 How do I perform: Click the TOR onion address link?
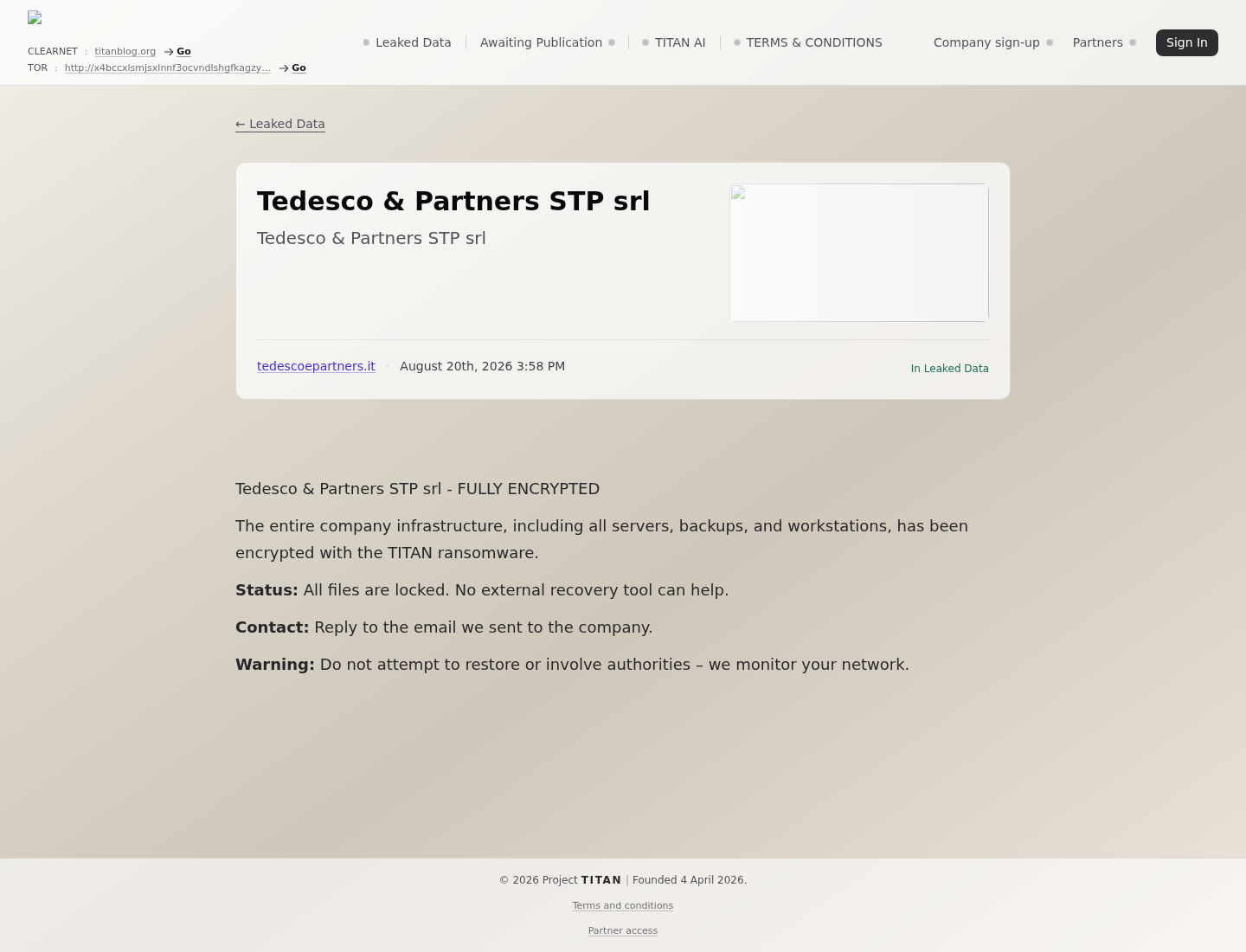(168, 68)
